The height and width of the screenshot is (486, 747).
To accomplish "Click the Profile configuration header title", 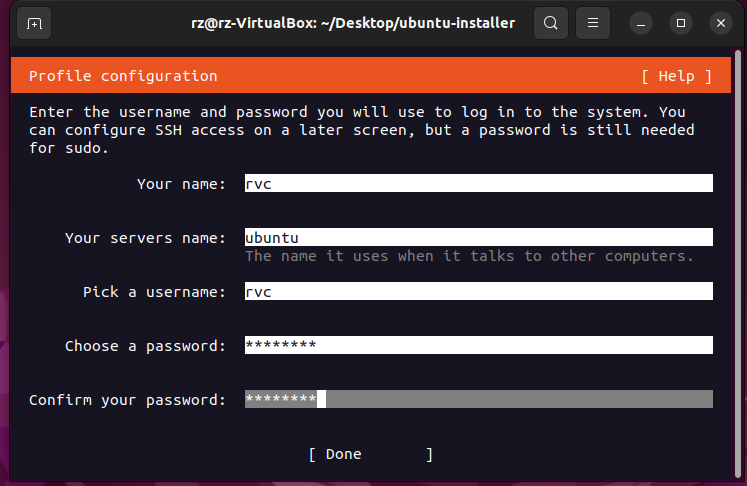I will point(123,76).
